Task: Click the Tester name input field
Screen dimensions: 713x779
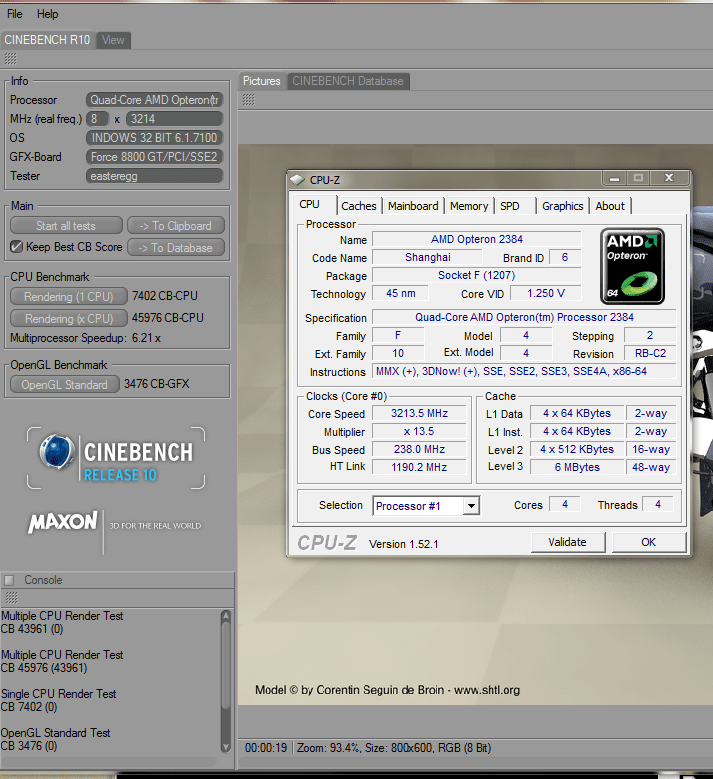Action: pyautogui.click(x=154, y=176)
